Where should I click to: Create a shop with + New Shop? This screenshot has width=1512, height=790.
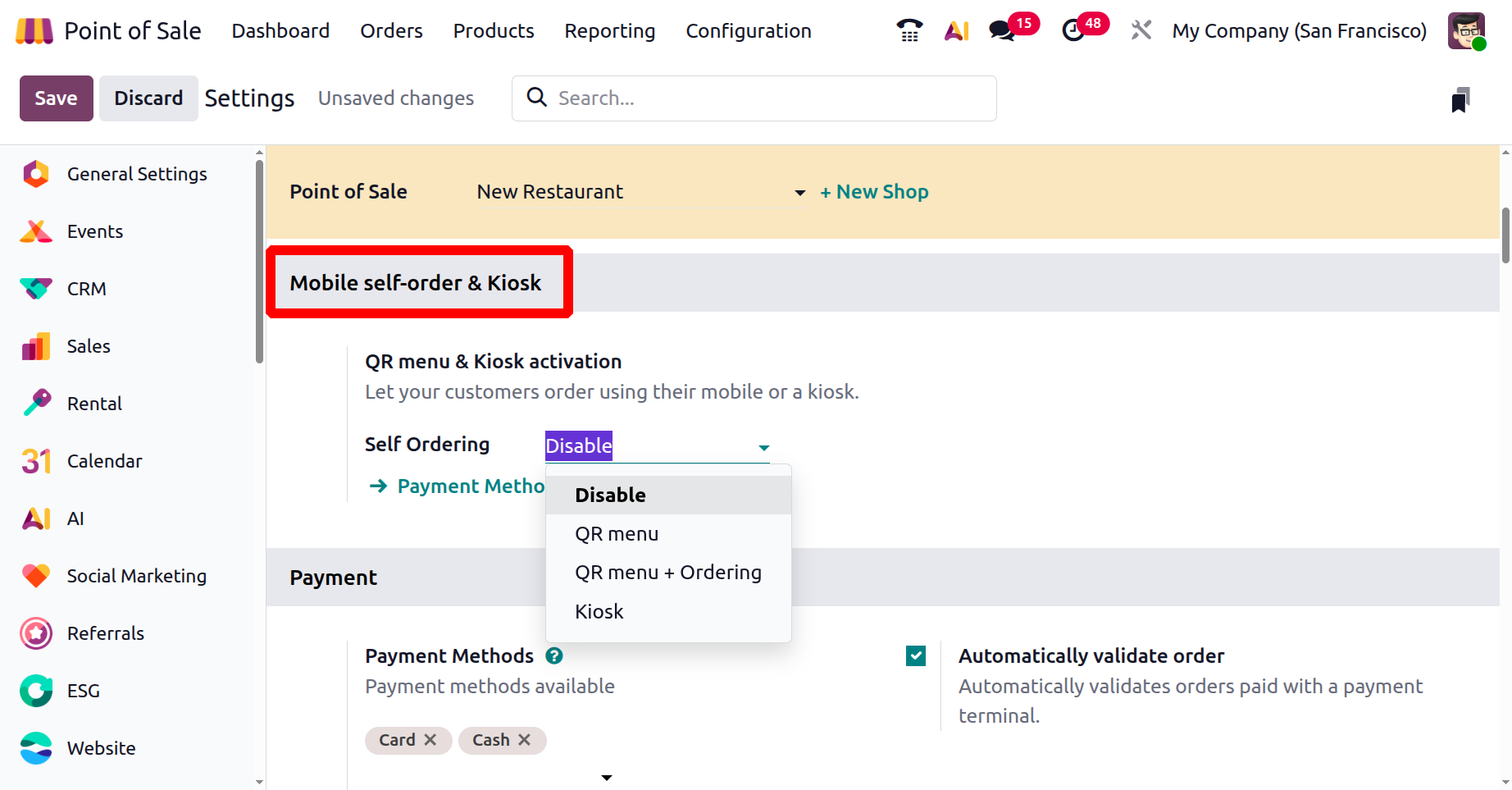coord(874,191)
